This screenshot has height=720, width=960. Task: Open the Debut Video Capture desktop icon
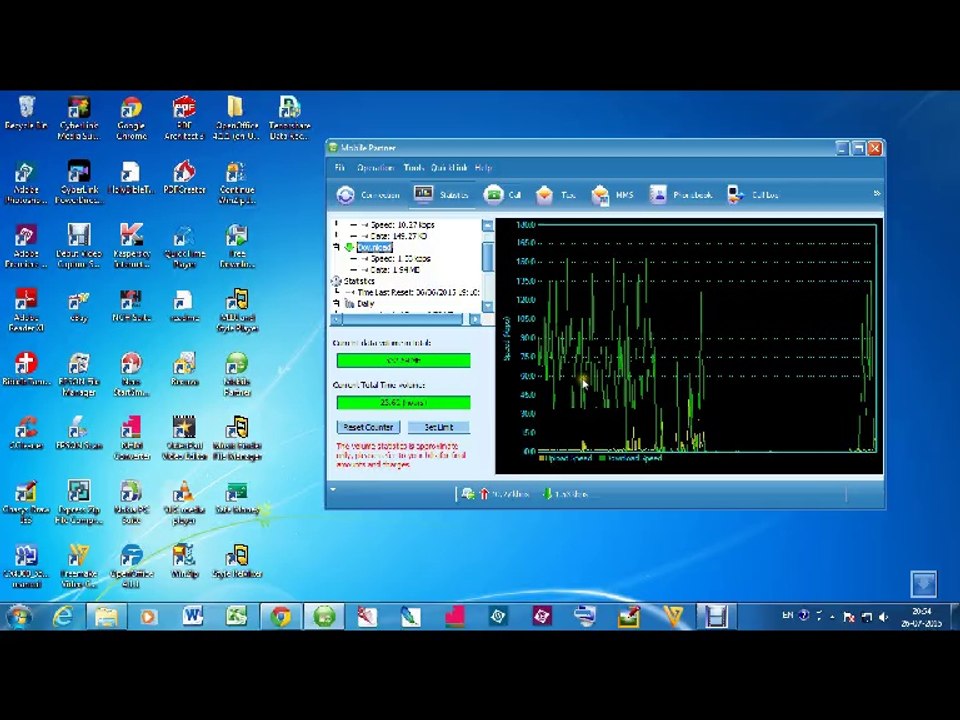click(78, 246)
